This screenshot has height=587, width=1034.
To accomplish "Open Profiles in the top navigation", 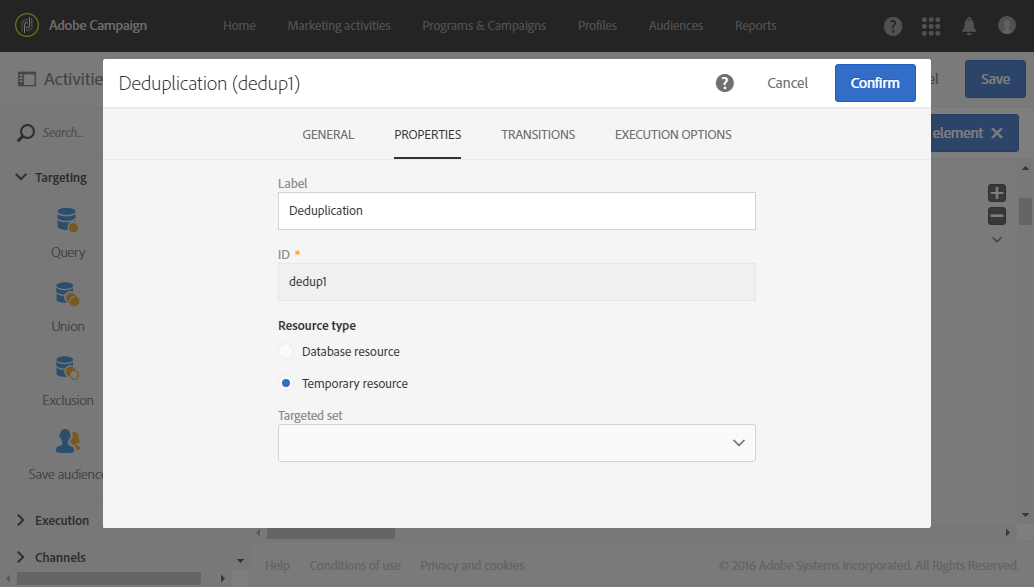I will tap(597, 26).
